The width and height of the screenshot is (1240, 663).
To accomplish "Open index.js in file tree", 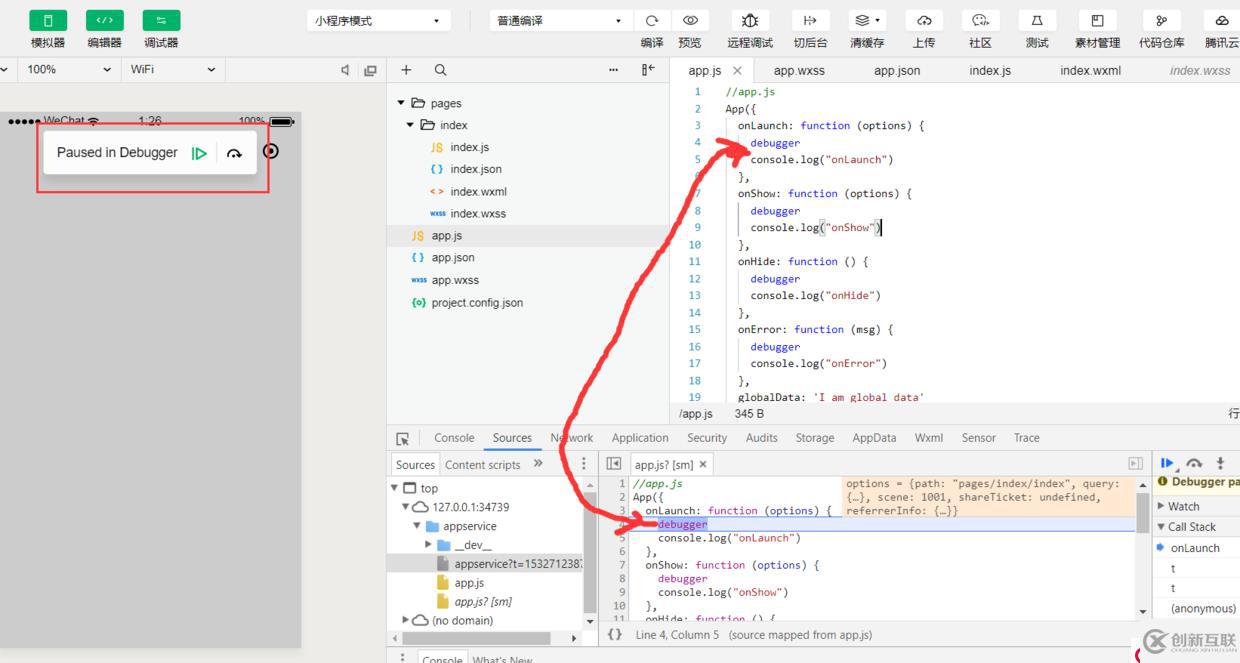I will pyautogui.click(x=469, y=147).
